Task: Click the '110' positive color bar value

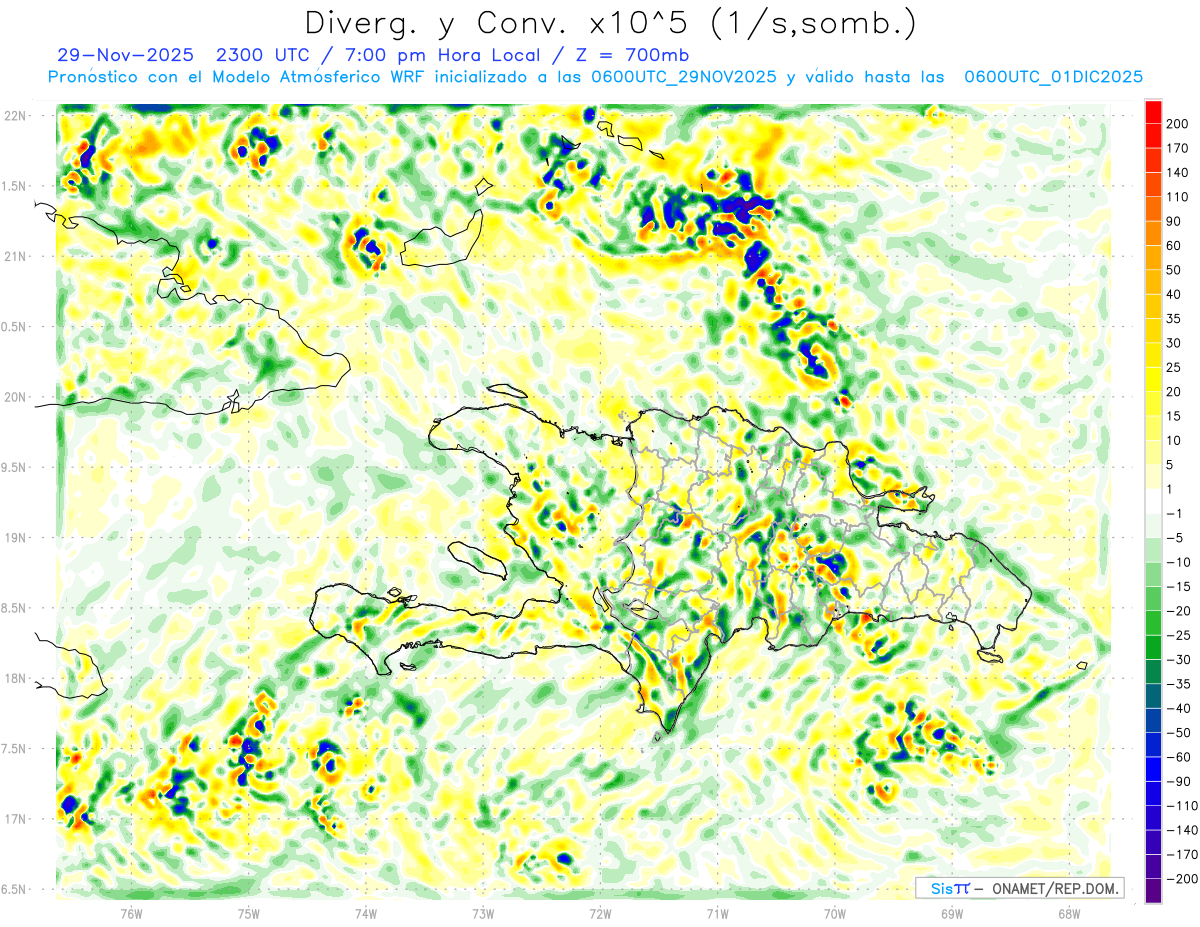Action: 1178,197
